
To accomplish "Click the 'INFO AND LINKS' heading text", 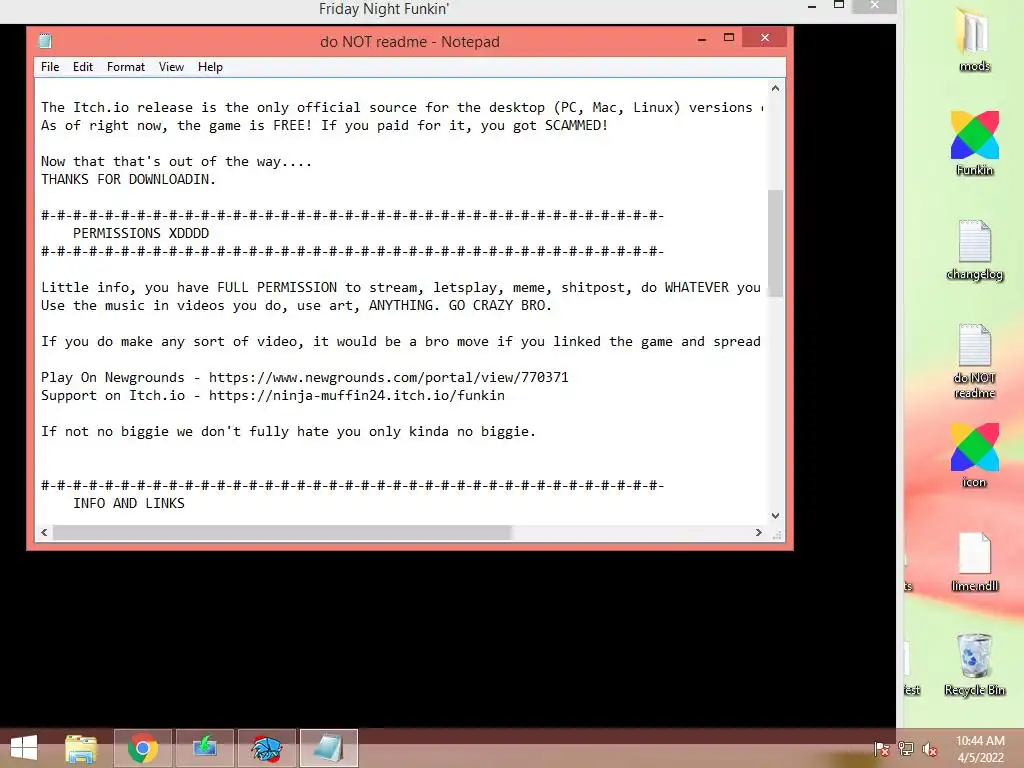I will (x=129, y=504).
